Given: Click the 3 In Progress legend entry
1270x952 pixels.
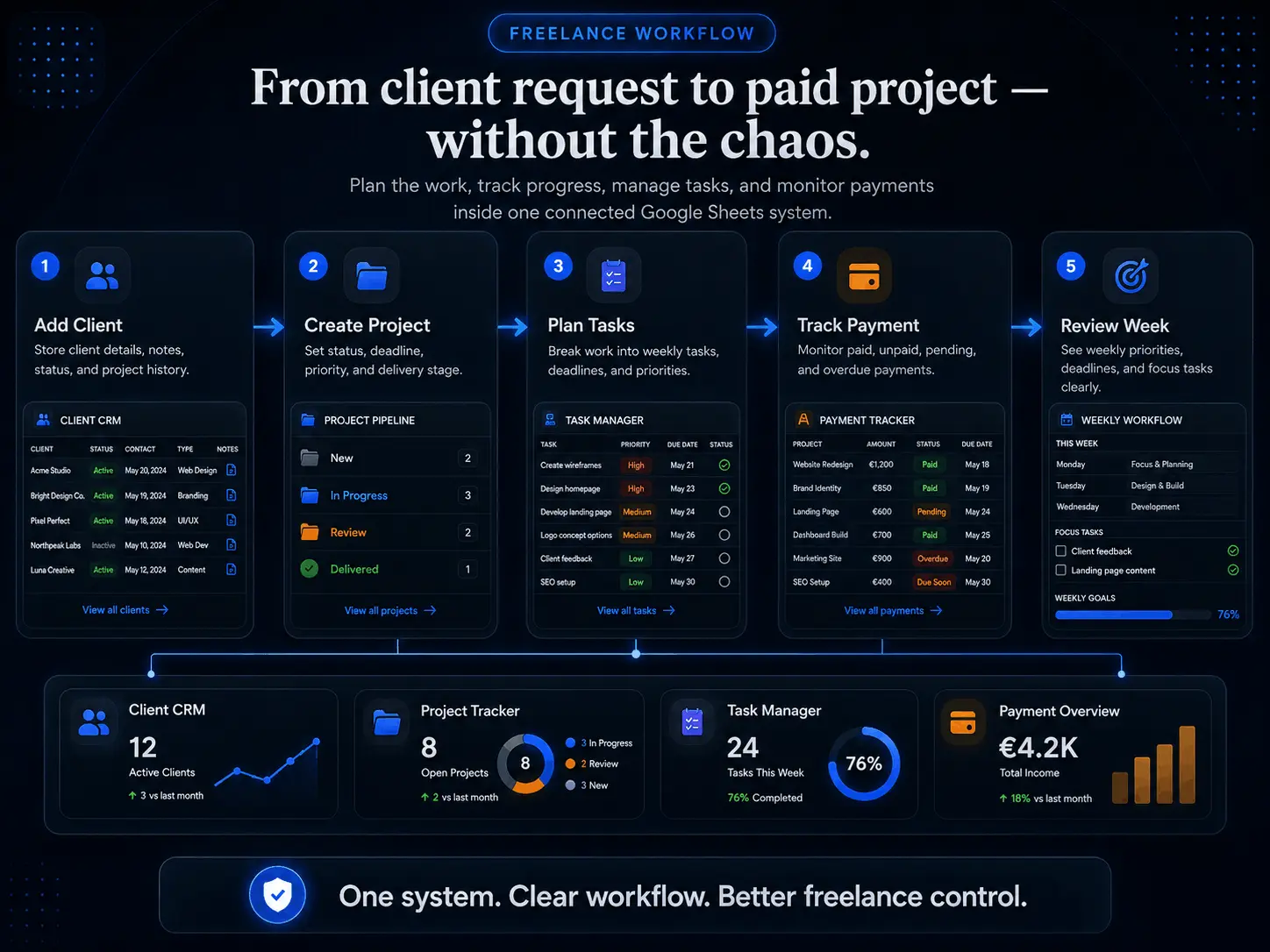Looking at the screenshot, I should pyautogui.click(x=599, y=742).
